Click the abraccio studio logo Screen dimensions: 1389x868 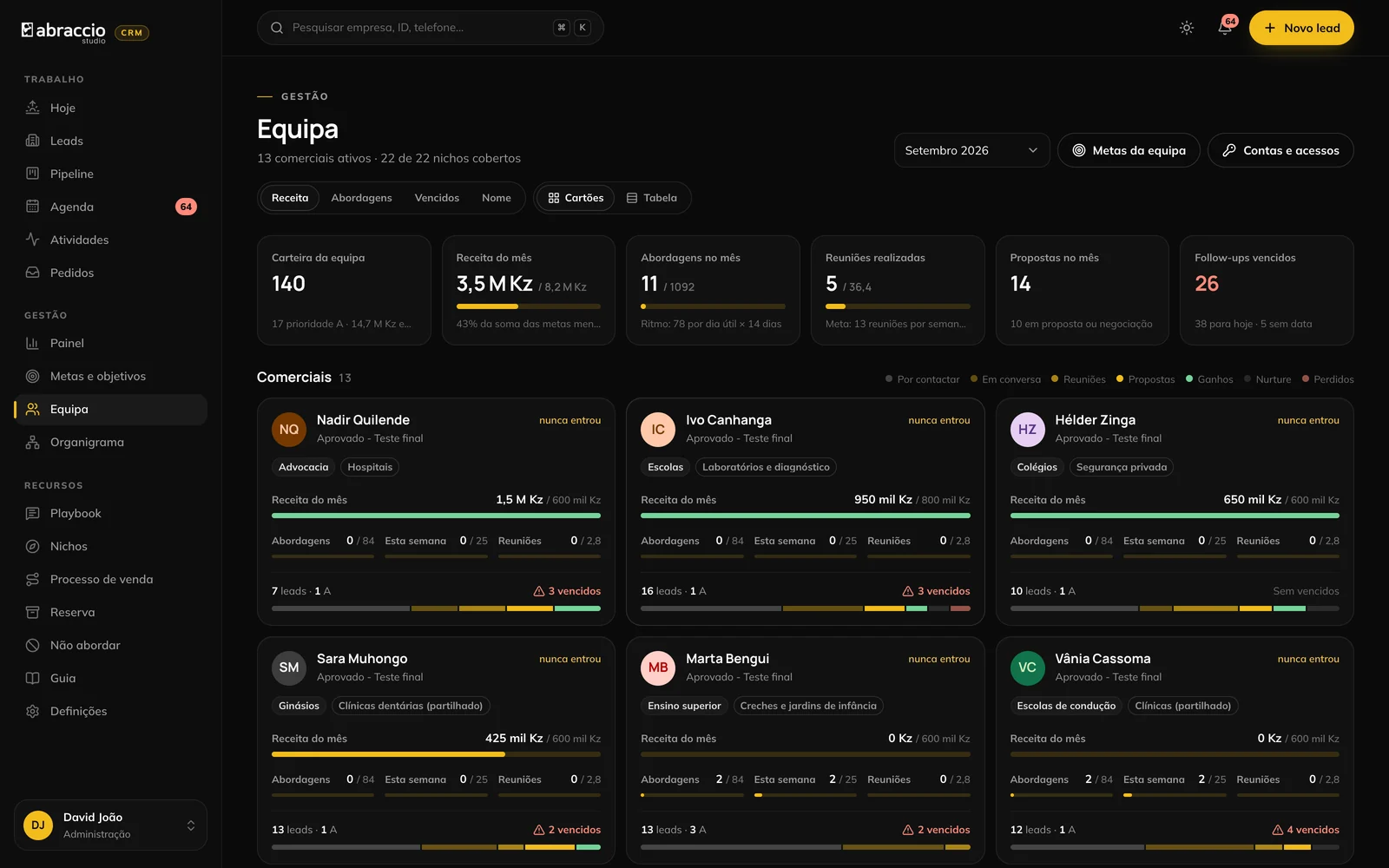pyautogui.click(x=64, y=32)
